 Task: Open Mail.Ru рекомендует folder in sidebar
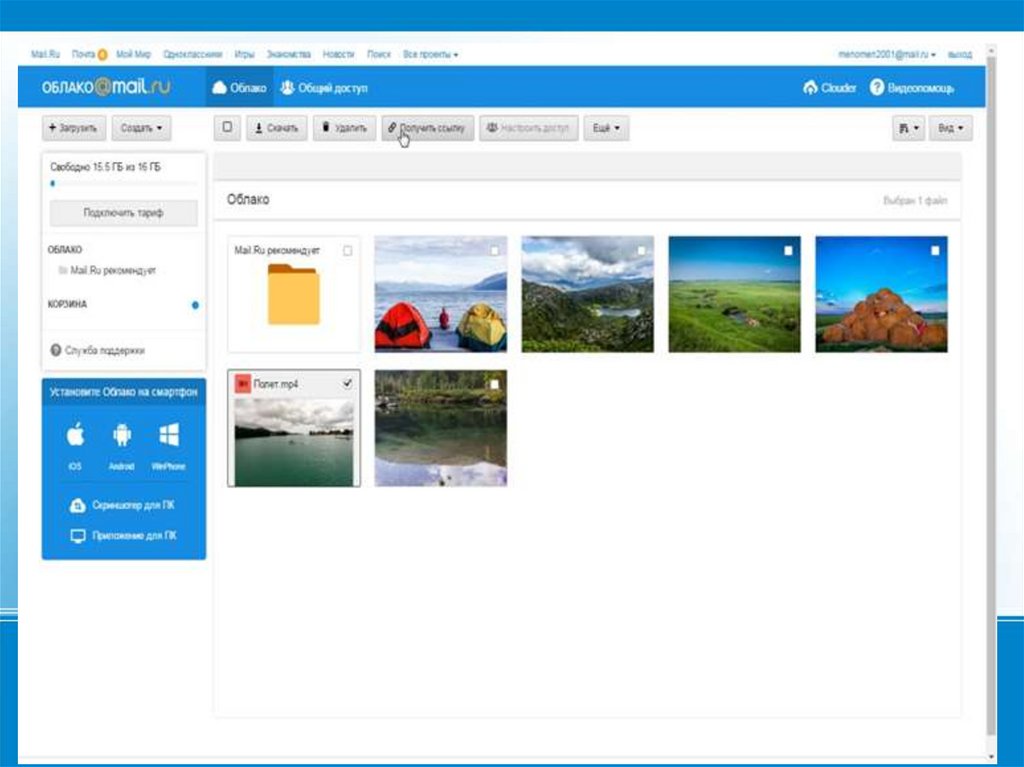(x=107, y=270)
